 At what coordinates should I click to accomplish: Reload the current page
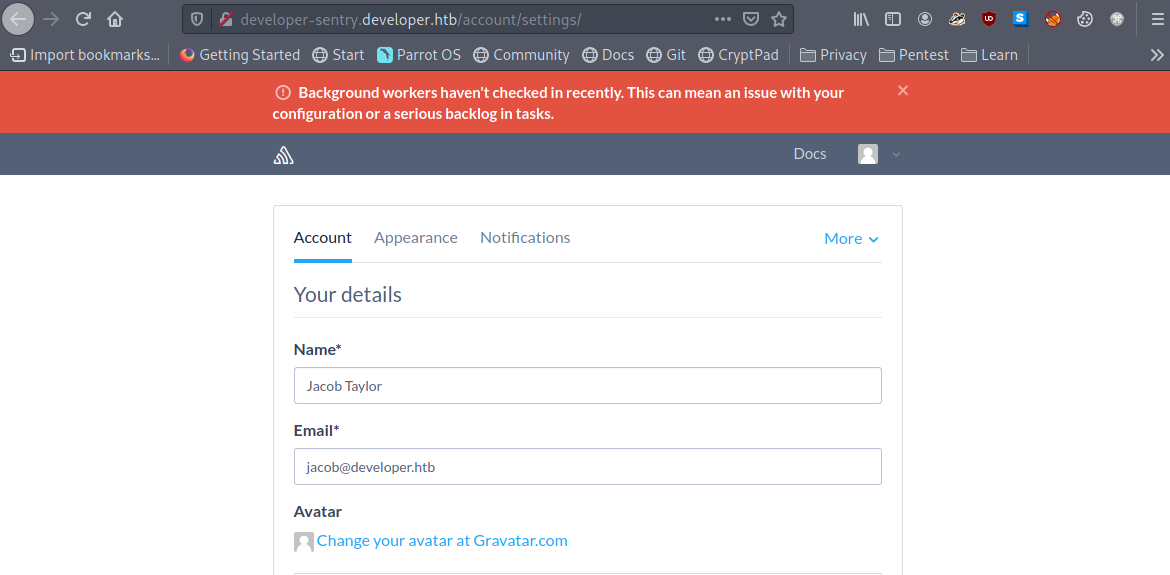[84, 19]
